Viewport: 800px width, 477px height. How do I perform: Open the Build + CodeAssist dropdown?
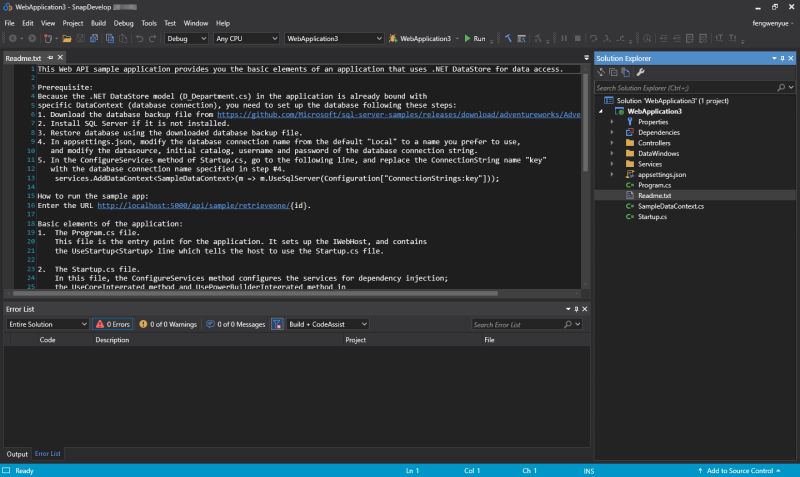(328, 324)
